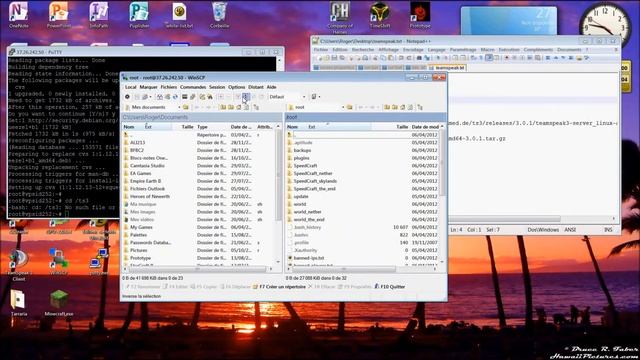
Task: Launch the Minecraft desktop icon
Action: [x=59, y=303]
